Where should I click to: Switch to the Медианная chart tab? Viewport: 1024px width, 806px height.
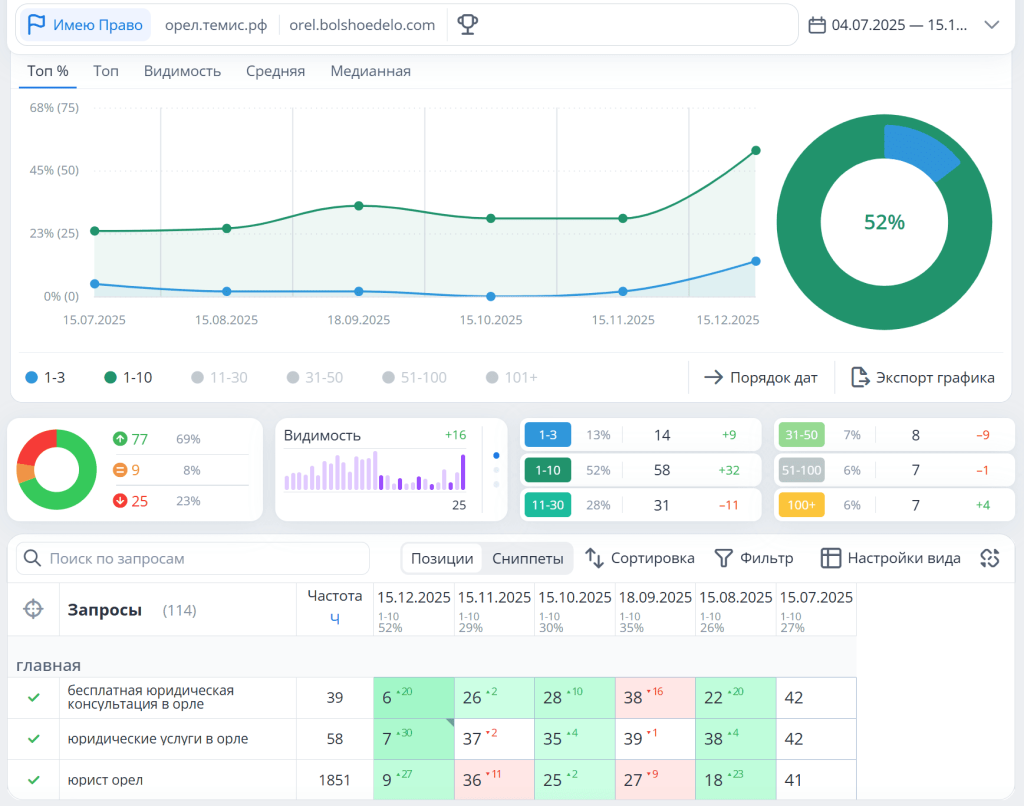[x=370, y=71]
